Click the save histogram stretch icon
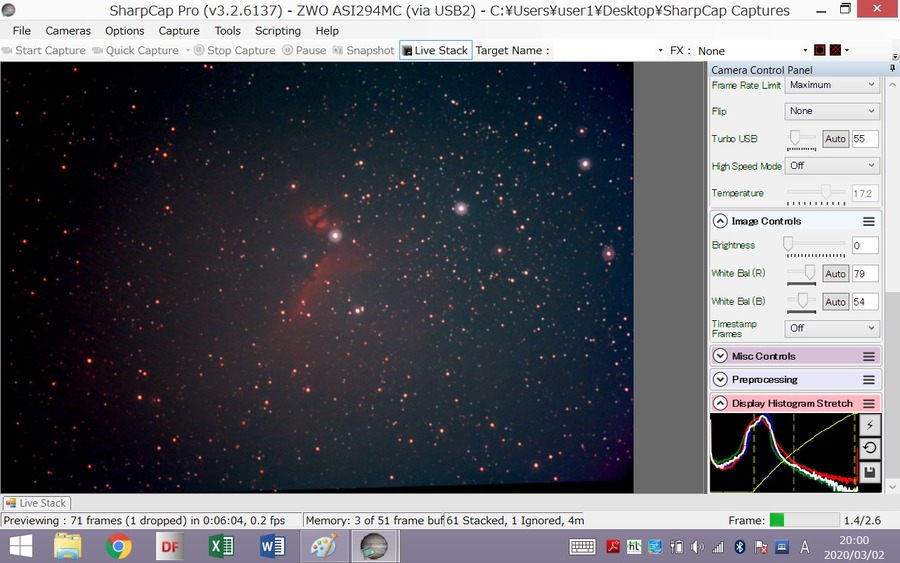Viewport: 900px width, 563px height. 870,472
